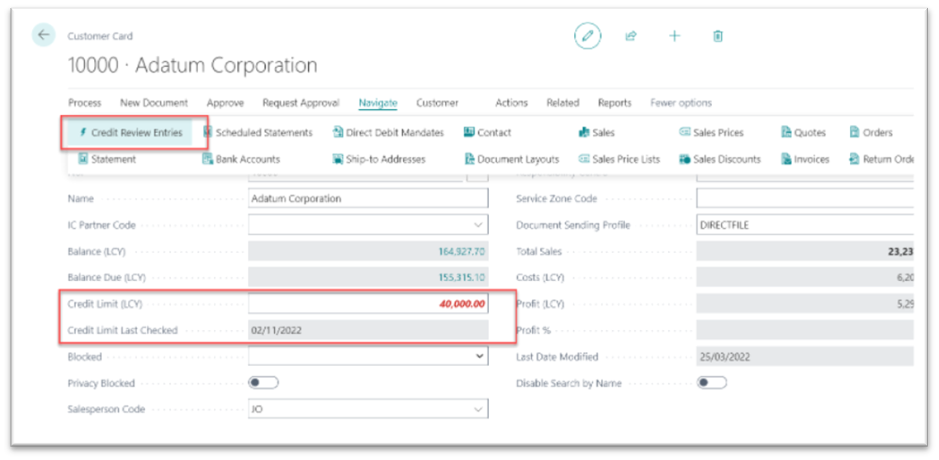Image resolution: width=939 pixels, height=460 pixels.
Task: Click Fewer options
Action: click(681, 103)
